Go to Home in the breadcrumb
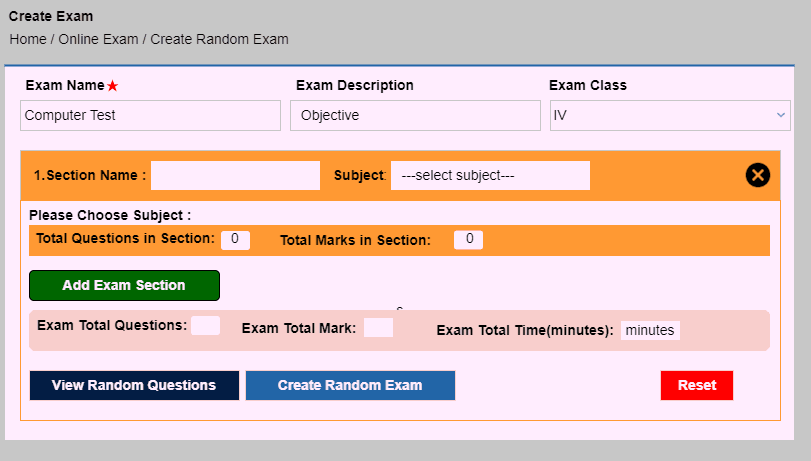811x461 pixels. (28, 39)
